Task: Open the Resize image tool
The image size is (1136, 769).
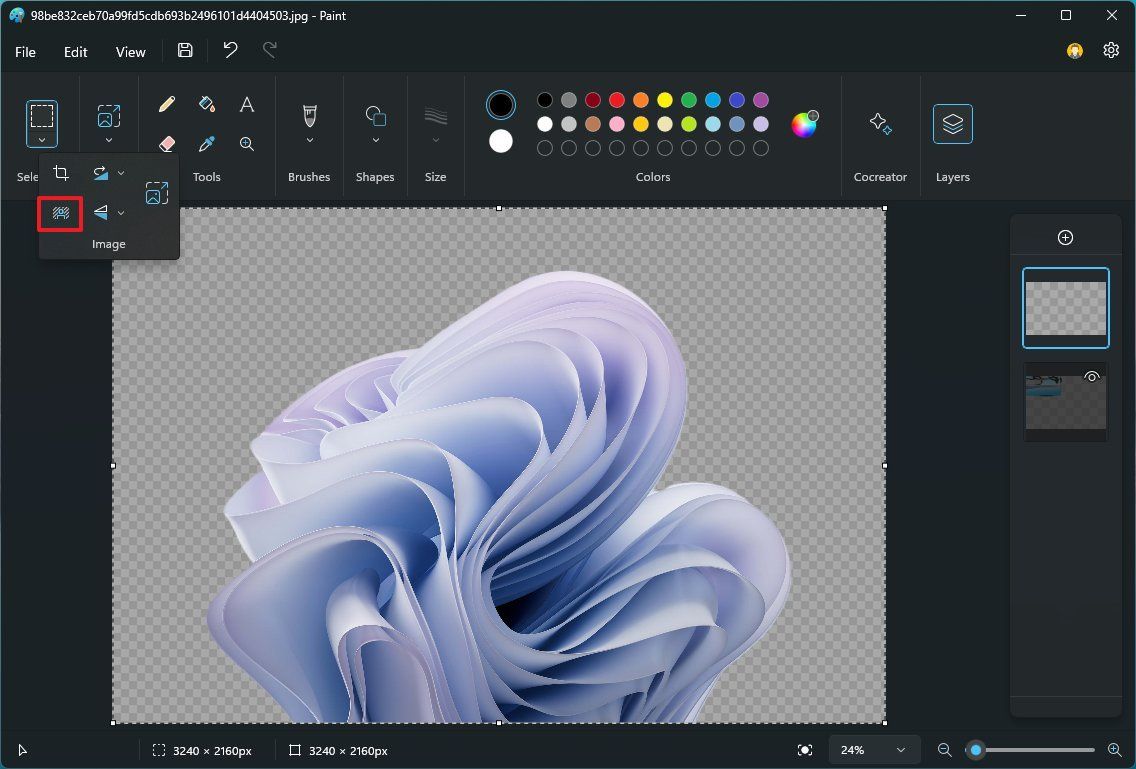Action: click(157, 192)
